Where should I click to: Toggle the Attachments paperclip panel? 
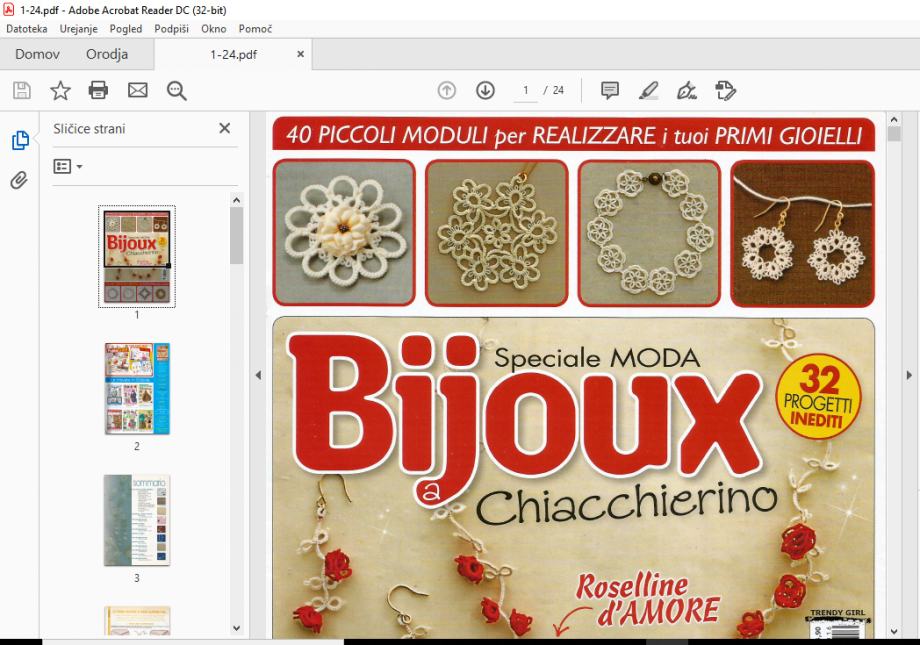(20, 180)
